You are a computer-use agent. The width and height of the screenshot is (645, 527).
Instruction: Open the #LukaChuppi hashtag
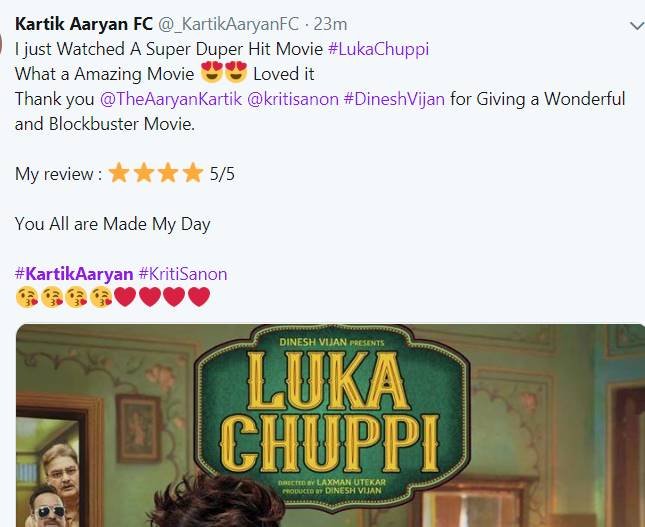click(x=378, y=49)
